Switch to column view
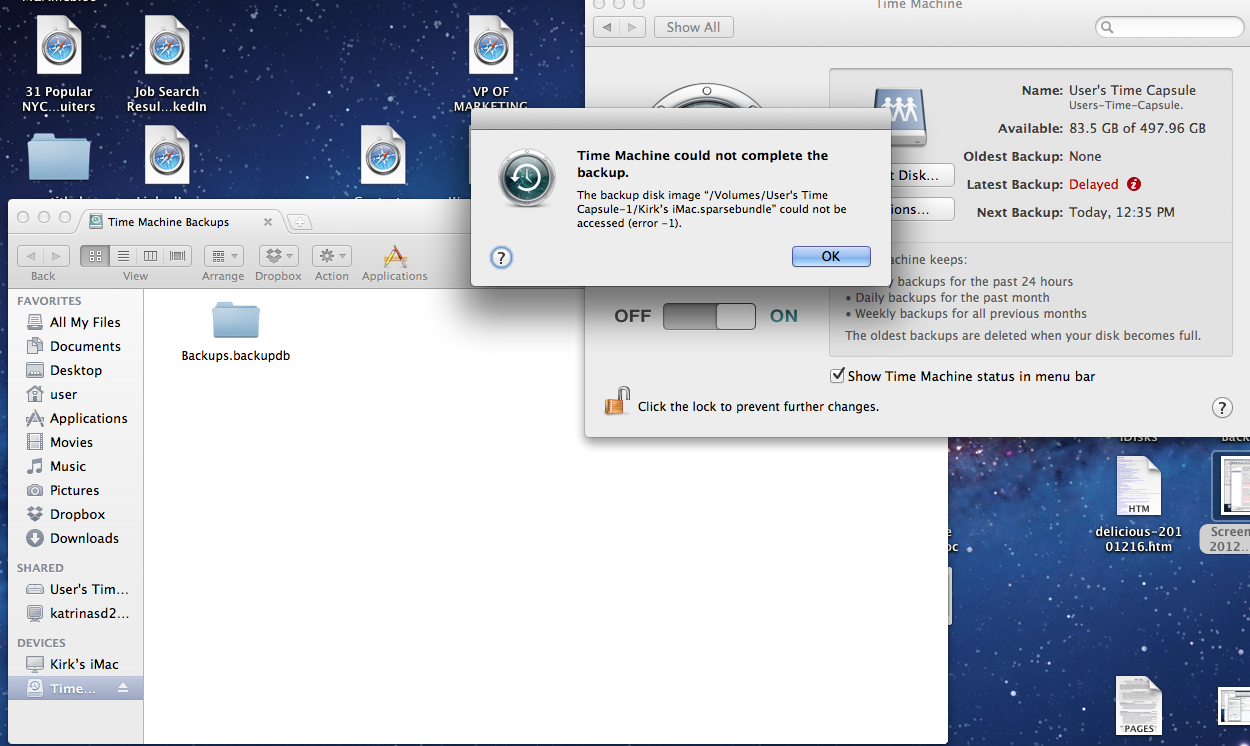This screenshot has height=746, width=1250. point(150,255)
